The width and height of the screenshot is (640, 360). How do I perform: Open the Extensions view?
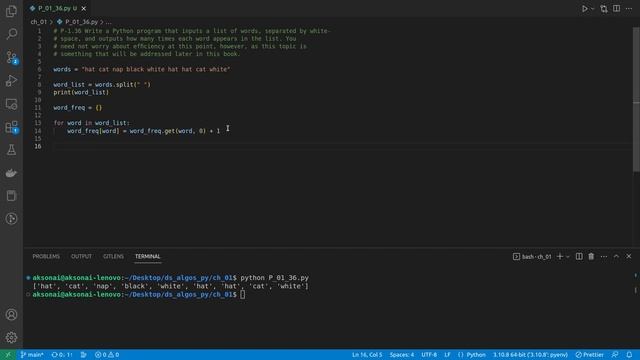point(11,127)
